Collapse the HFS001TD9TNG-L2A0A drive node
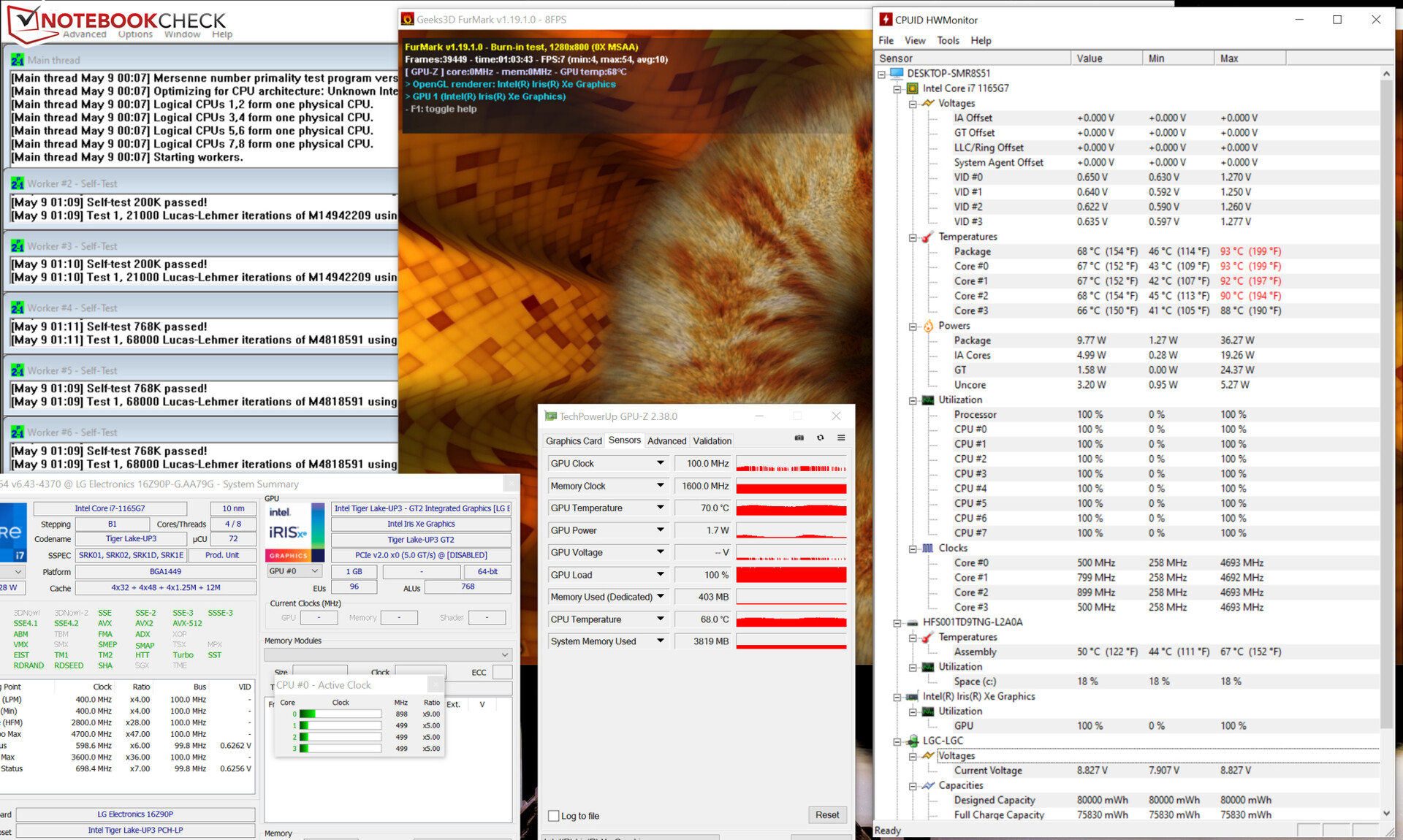Screen dimensions: 1403x840 pos(897,623)
